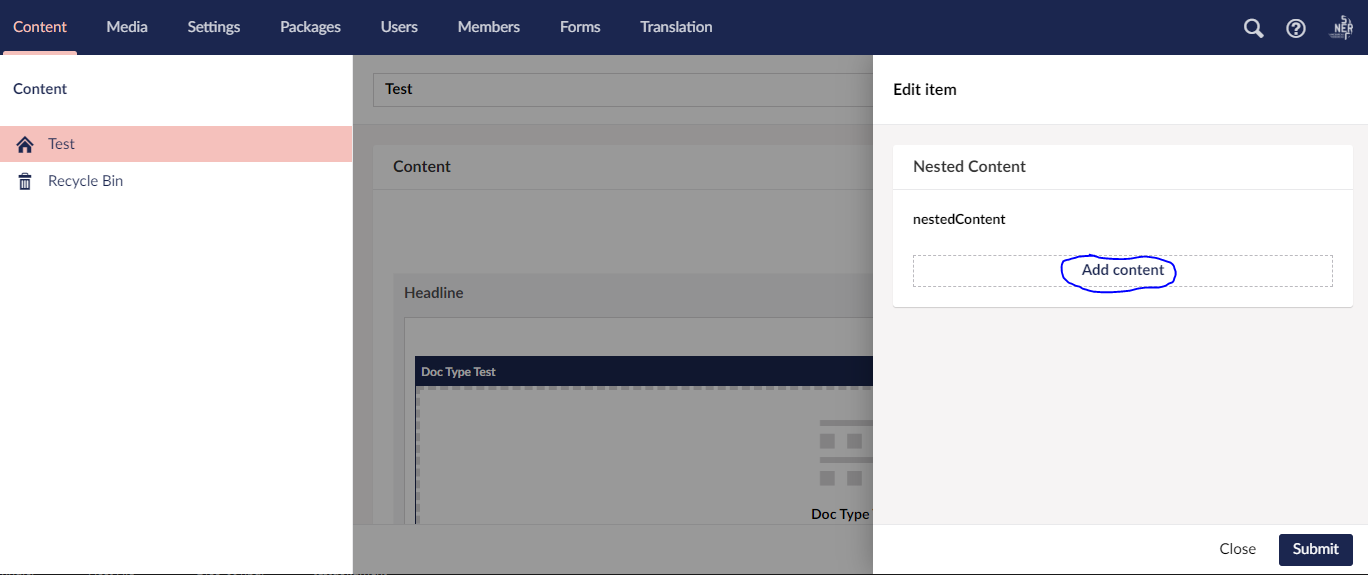
Task: Click the Recycle Bin trash icon
Action: pyautogui.click(x=25, y=182)
